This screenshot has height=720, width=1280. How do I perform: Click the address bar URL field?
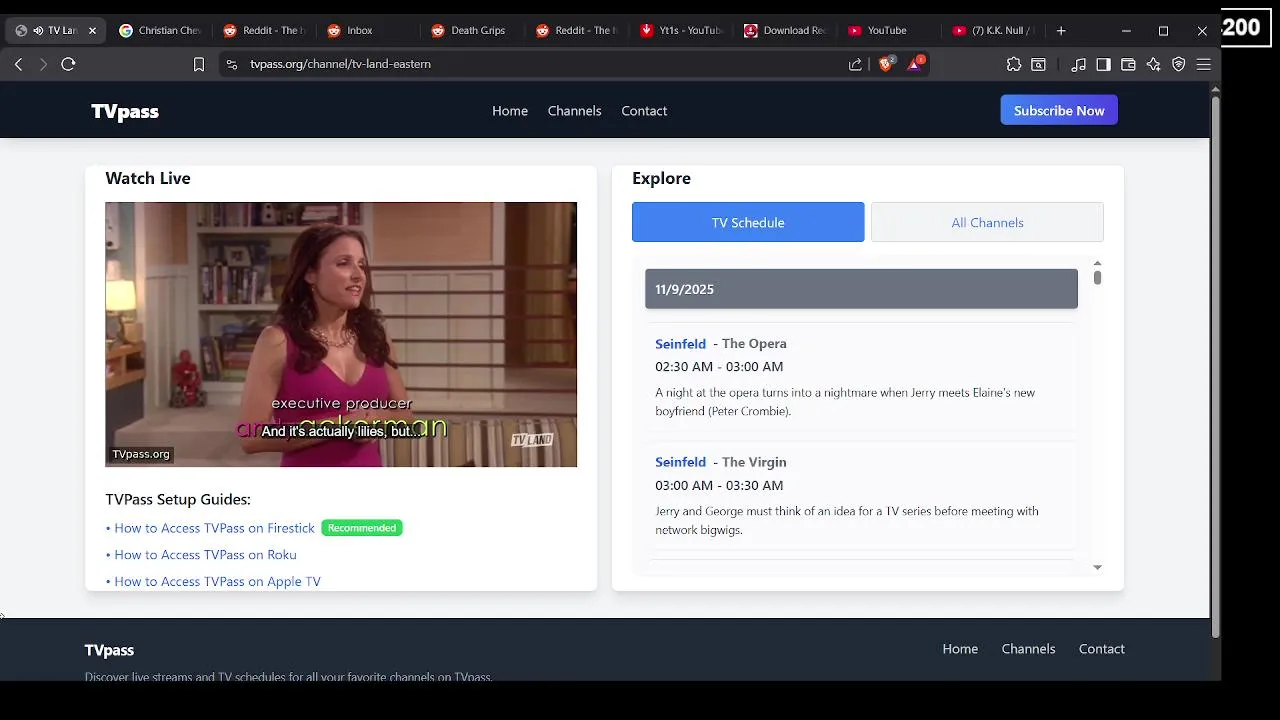(540, 64)
